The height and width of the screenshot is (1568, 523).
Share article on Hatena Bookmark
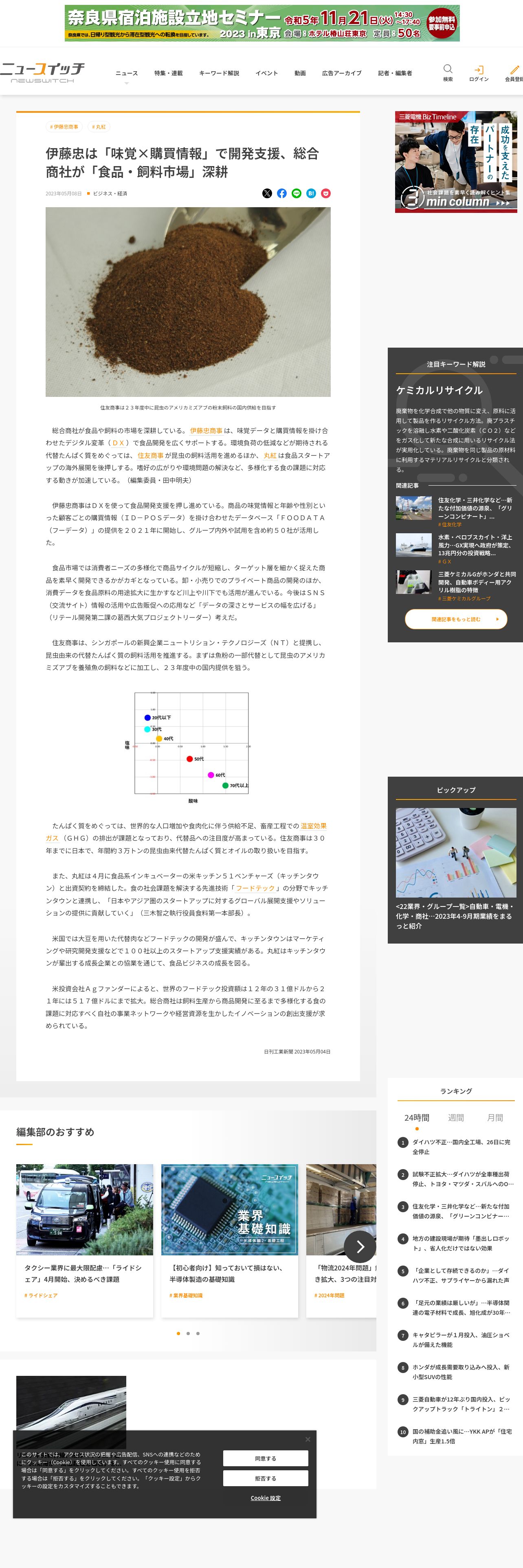pyautogui.click(x=311, y=194)
